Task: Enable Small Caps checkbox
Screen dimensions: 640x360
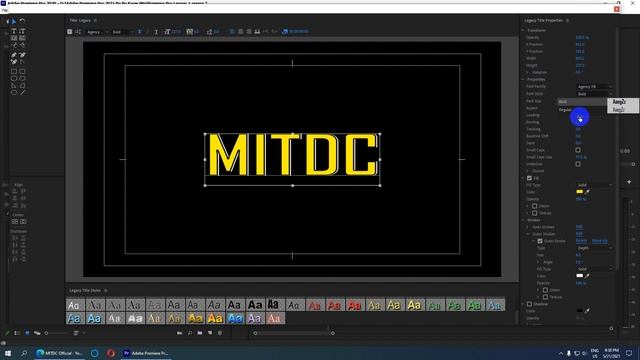Action: 578,150
